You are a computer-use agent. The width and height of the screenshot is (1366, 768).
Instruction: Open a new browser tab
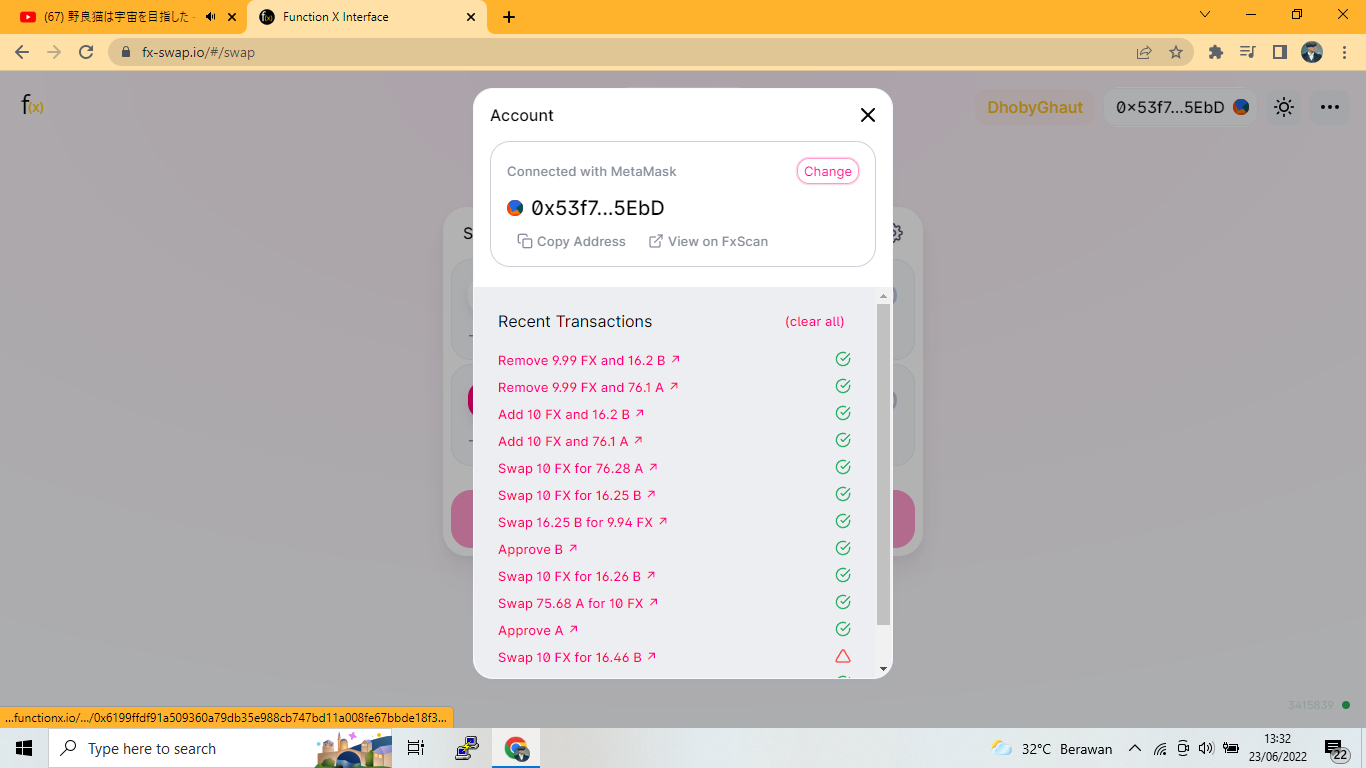(x=509, y=17)
